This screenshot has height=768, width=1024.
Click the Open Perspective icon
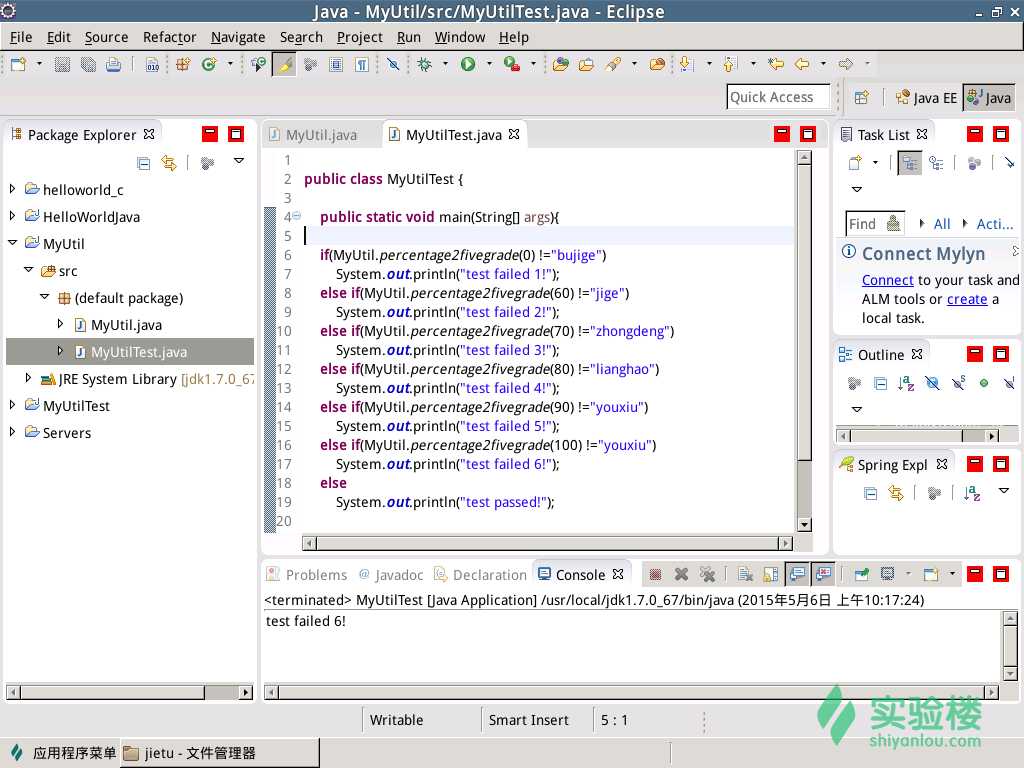pyautogui.click(x=861, y=98)
